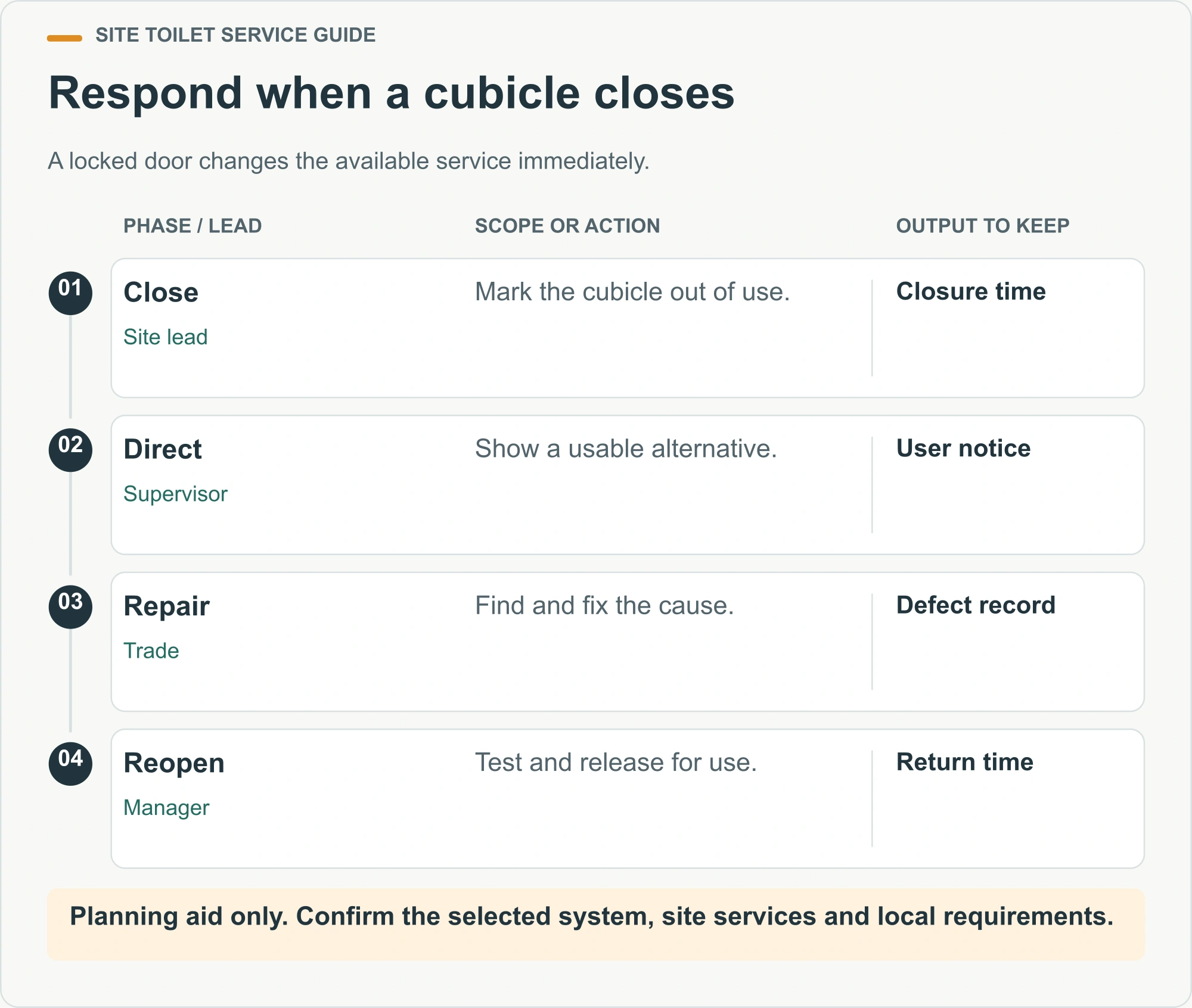Click the 'Site lead' role label
This screenshot has width=1192, height=1008.
(x=166, y=337)
